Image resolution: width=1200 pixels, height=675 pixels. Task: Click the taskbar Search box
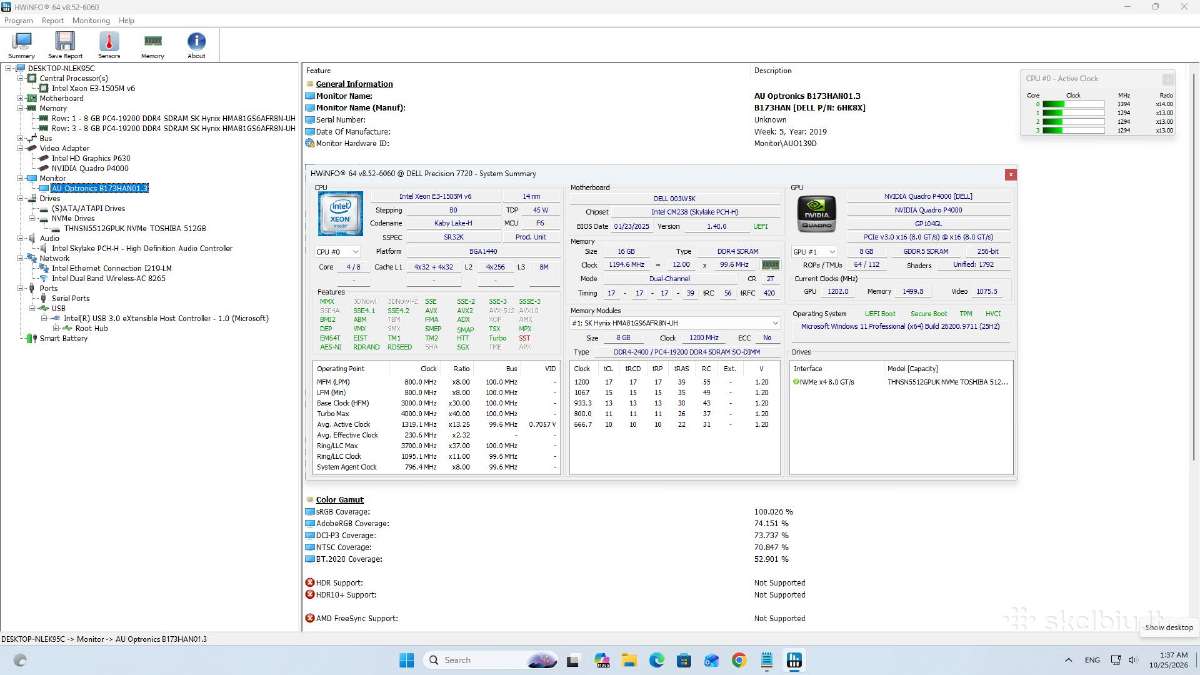click(x=491, y=660)
